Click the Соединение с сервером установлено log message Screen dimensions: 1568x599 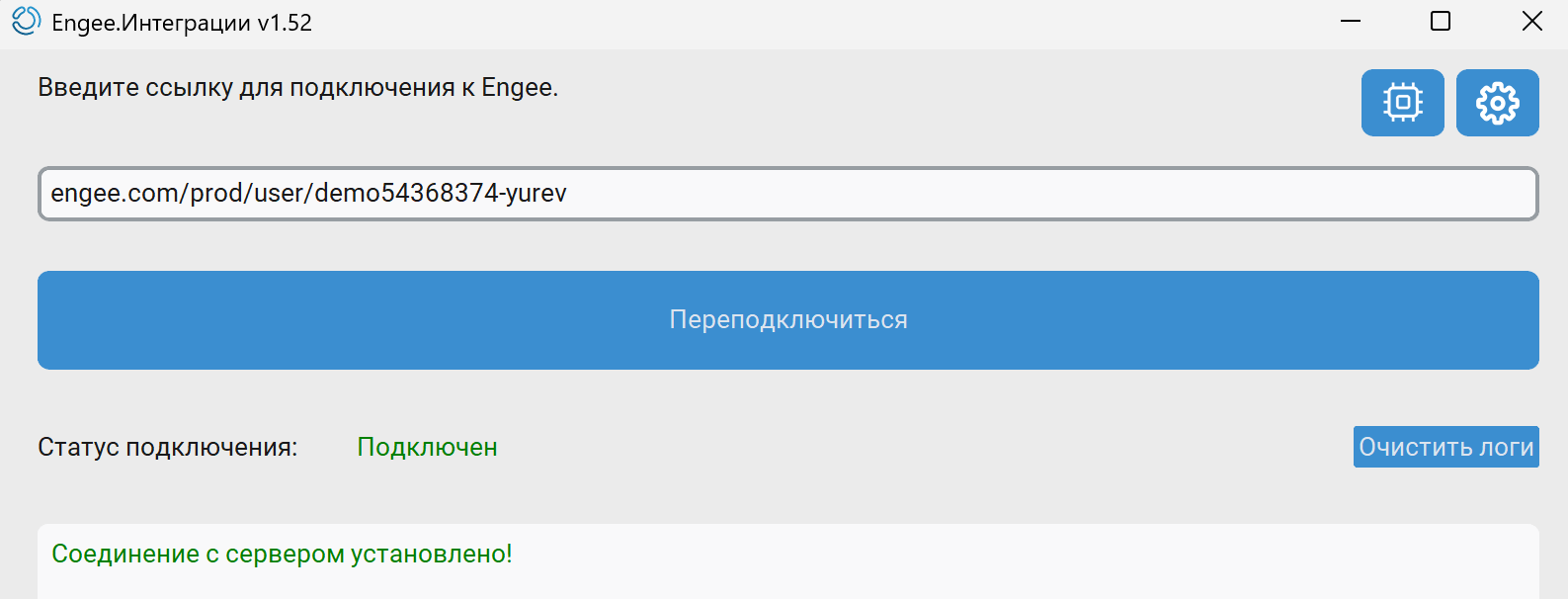[282, 554]
